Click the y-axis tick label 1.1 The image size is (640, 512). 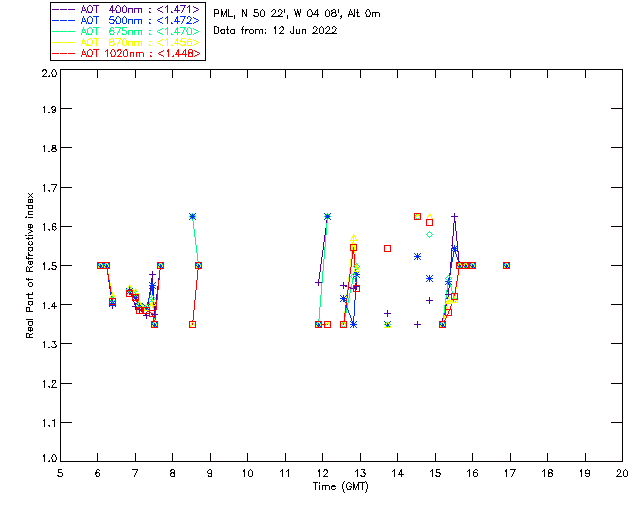(49, 423)
